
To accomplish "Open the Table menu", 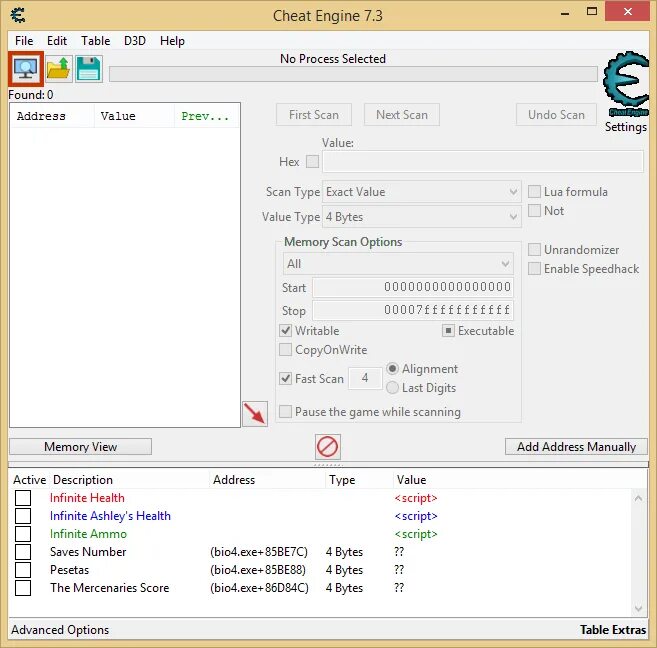I will pyautogui.click(x=96, y=41).
